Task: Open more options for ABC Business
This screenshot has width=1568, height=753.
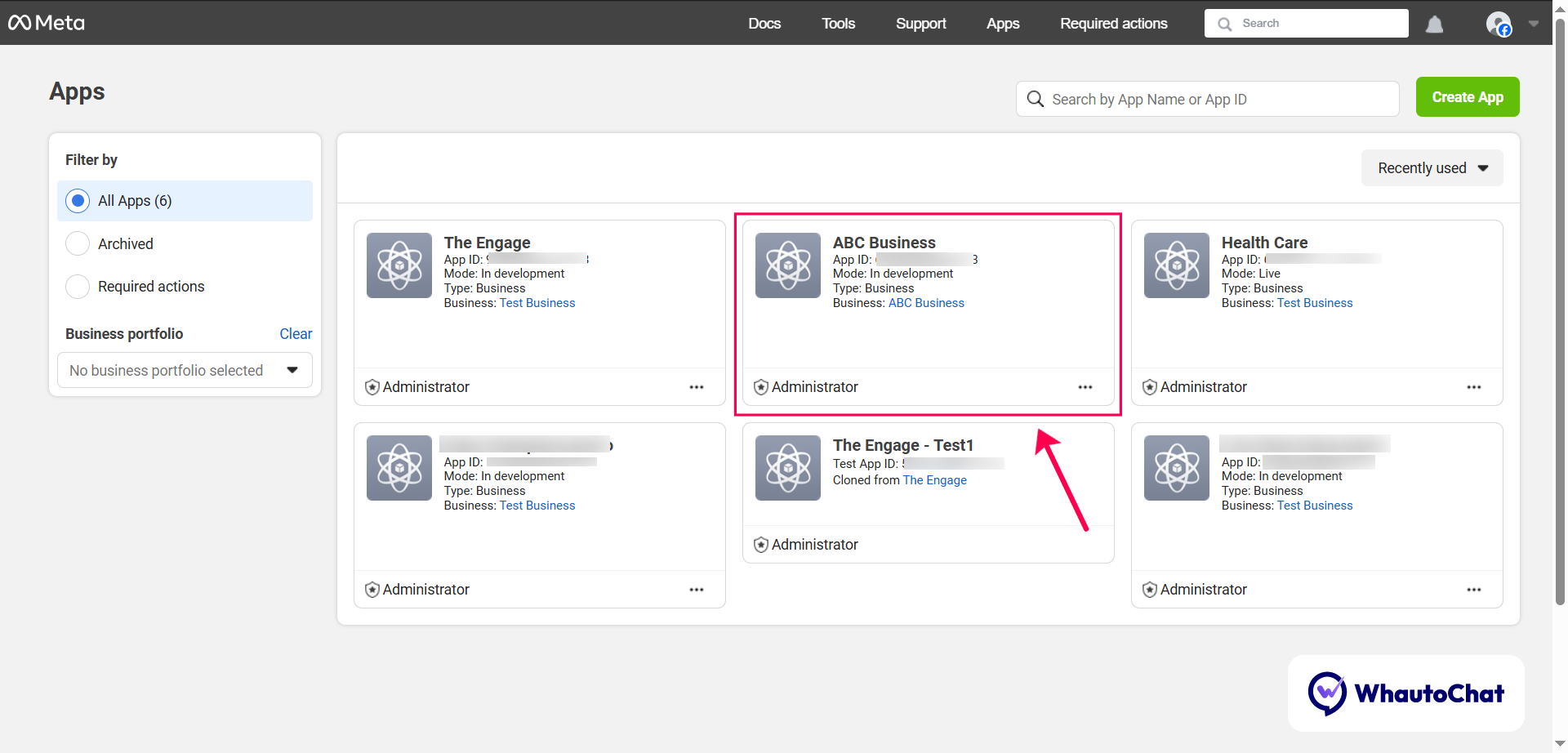Action: (1085, 387)
